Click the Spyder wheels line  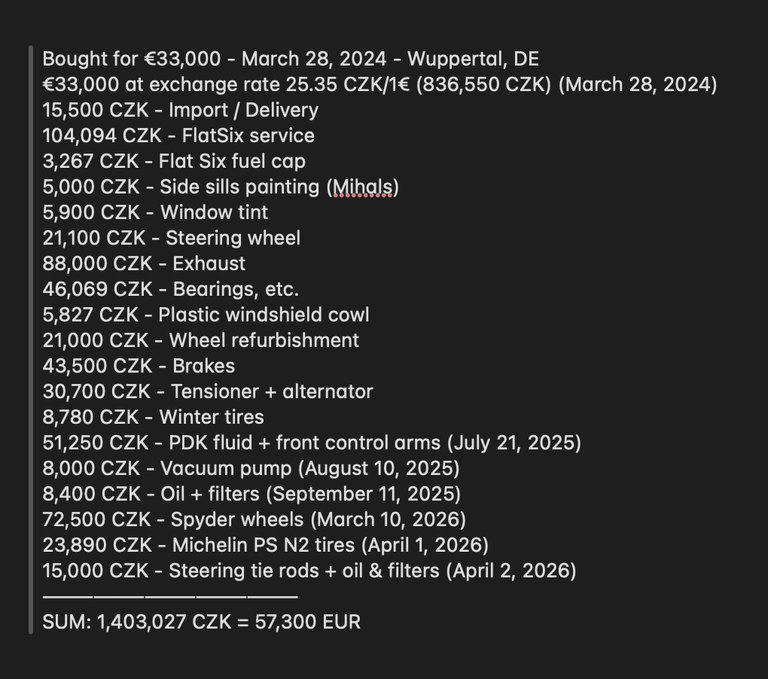(254, 520)
